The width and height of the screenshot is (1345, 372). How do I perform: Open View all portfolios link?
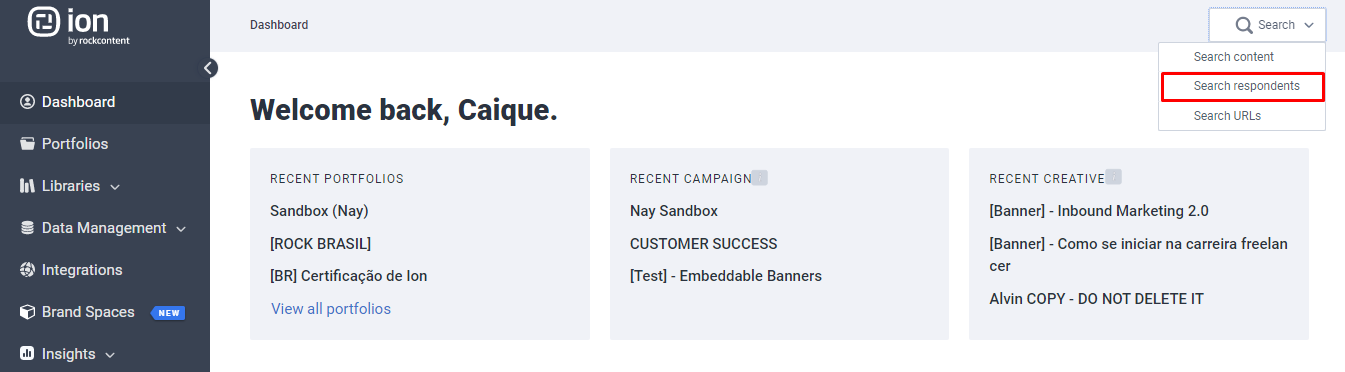(331, 309)
